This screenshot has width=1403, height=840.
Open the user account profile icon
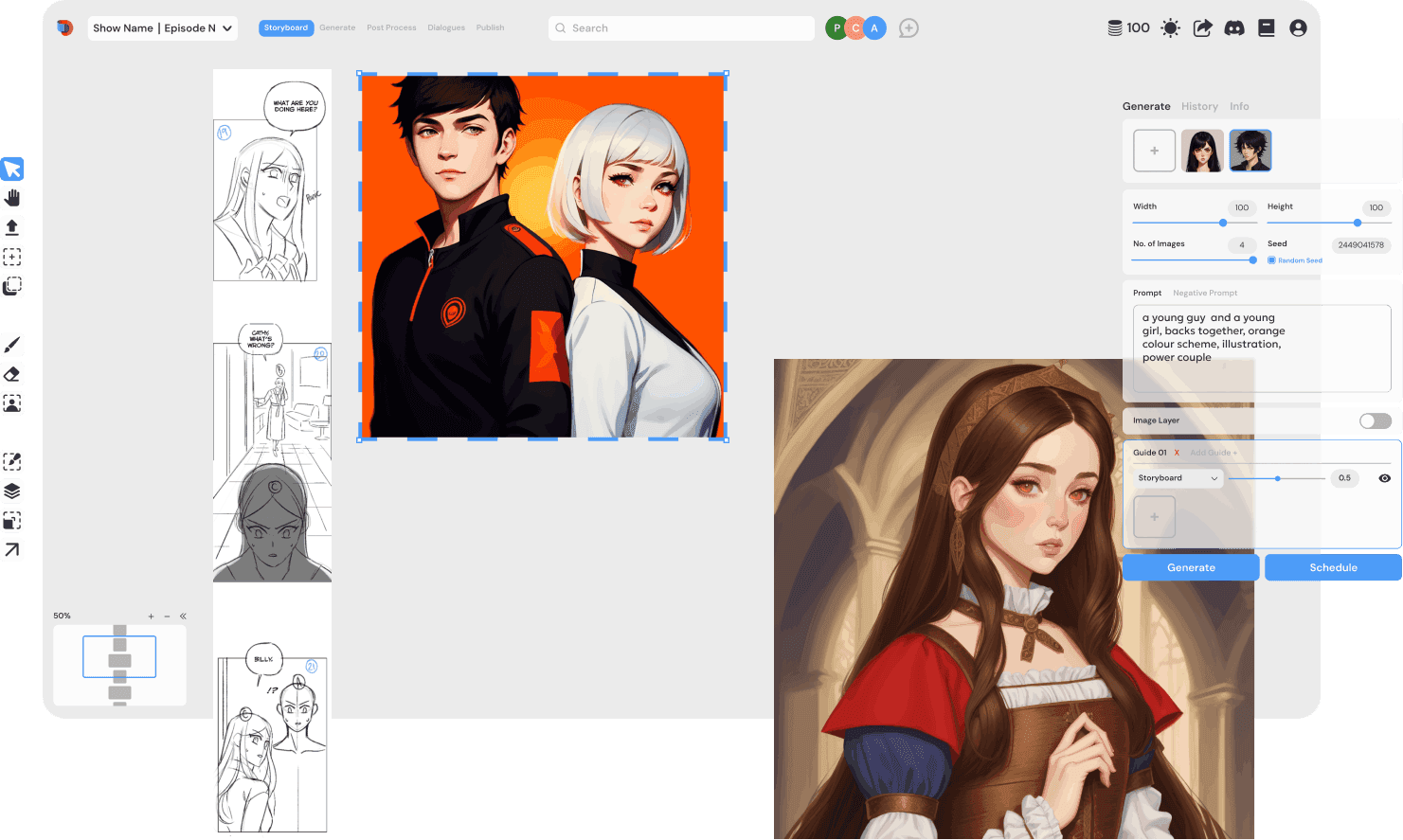pyautogui.click(x=1298, y=28)
